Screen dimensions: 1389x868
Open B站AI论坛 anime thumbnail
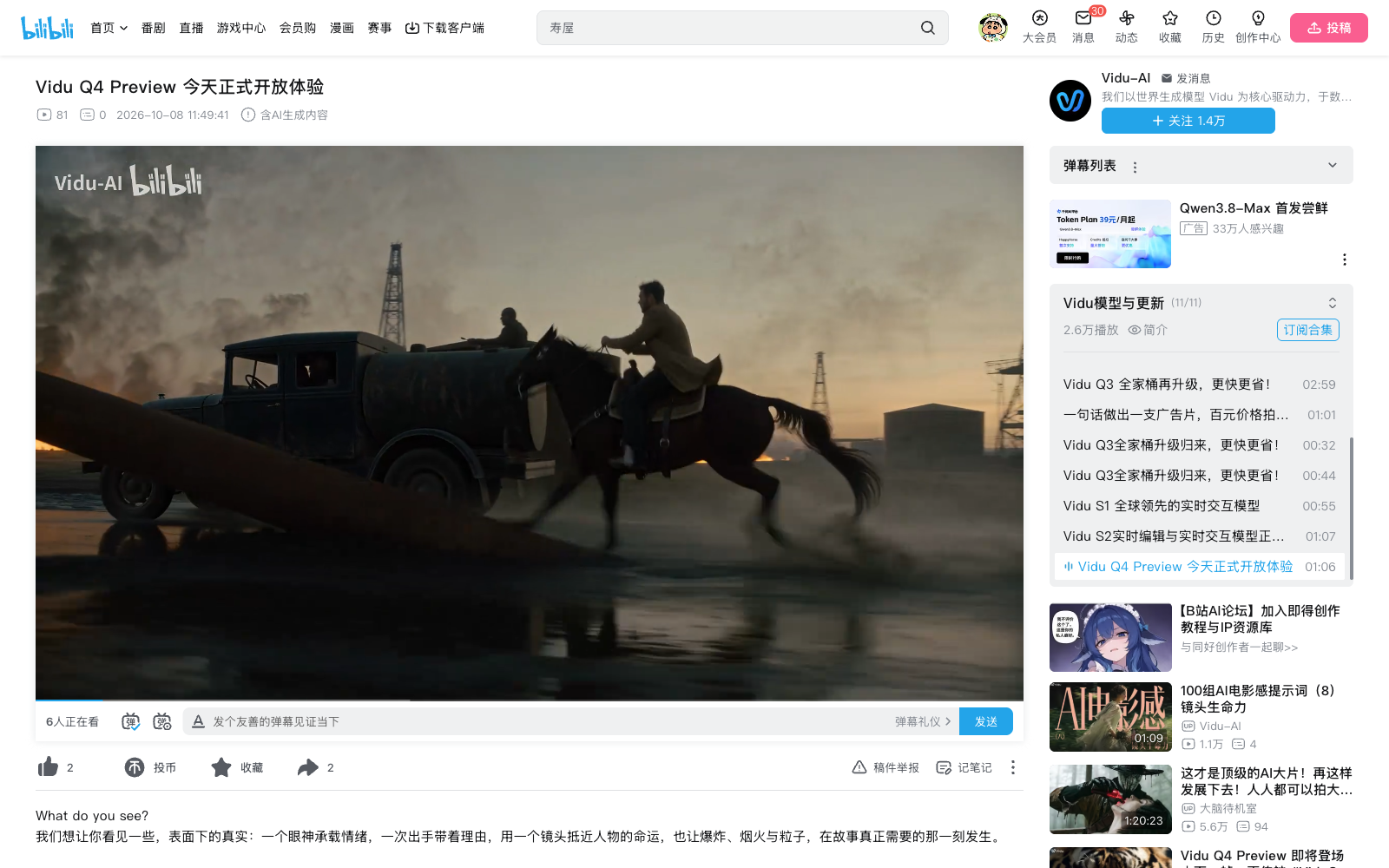point(1110,638)
